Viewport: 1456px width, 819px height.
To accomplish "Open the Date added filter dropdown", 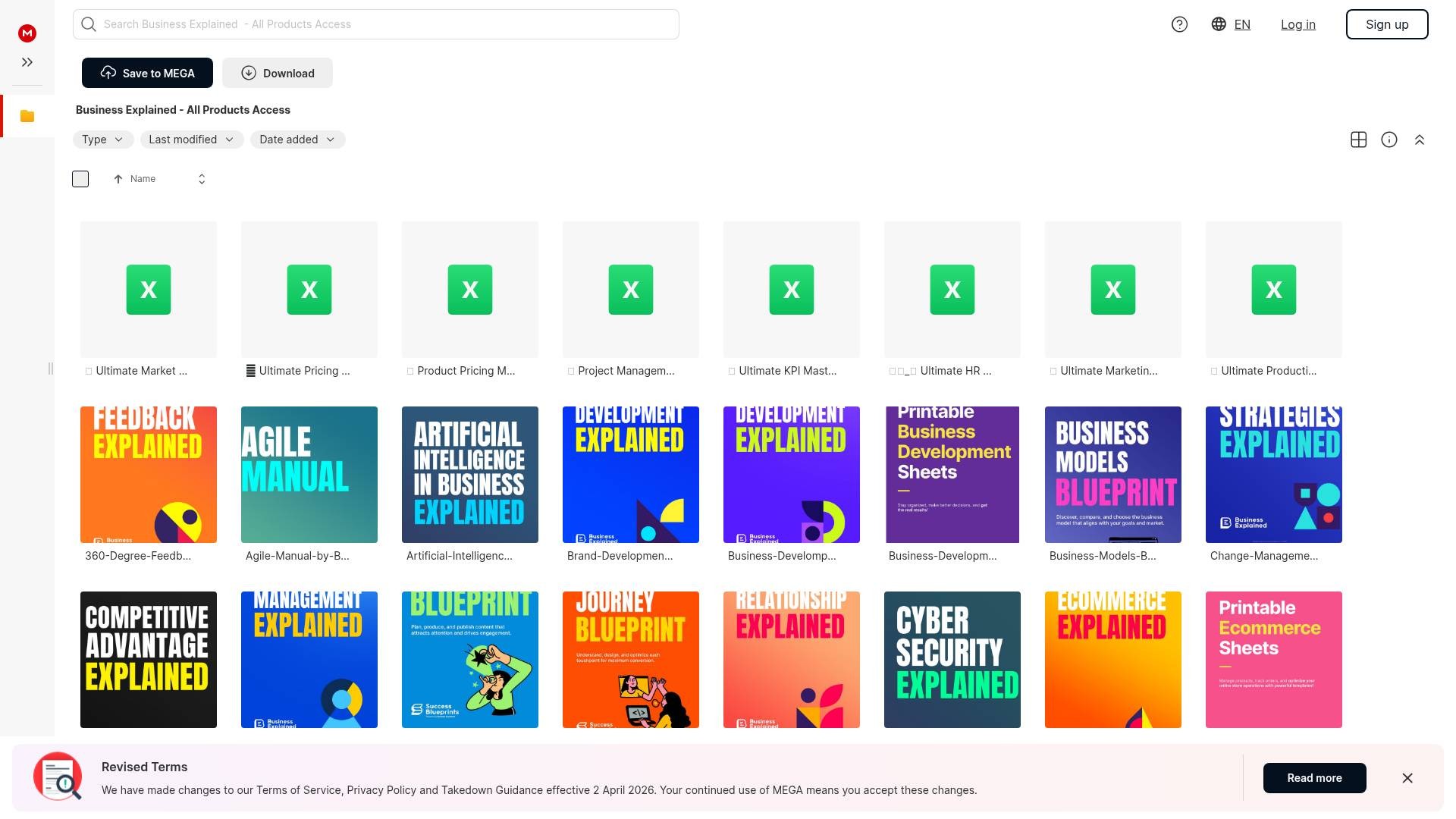I will [297, 140].
